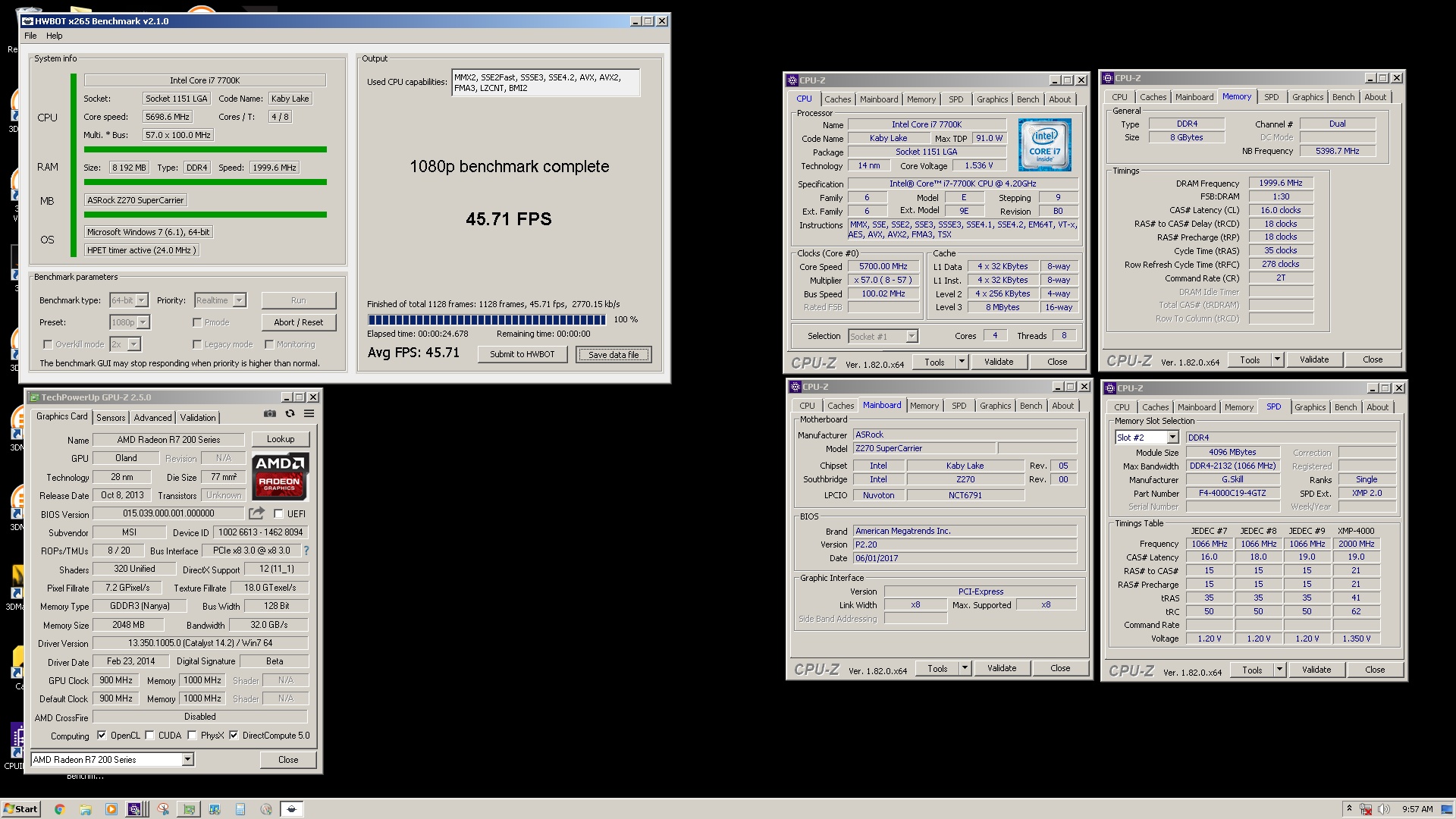Click title bar icon of CPU-Z Mainboard window
This screenshot has height=819, width=1456.
795,387
